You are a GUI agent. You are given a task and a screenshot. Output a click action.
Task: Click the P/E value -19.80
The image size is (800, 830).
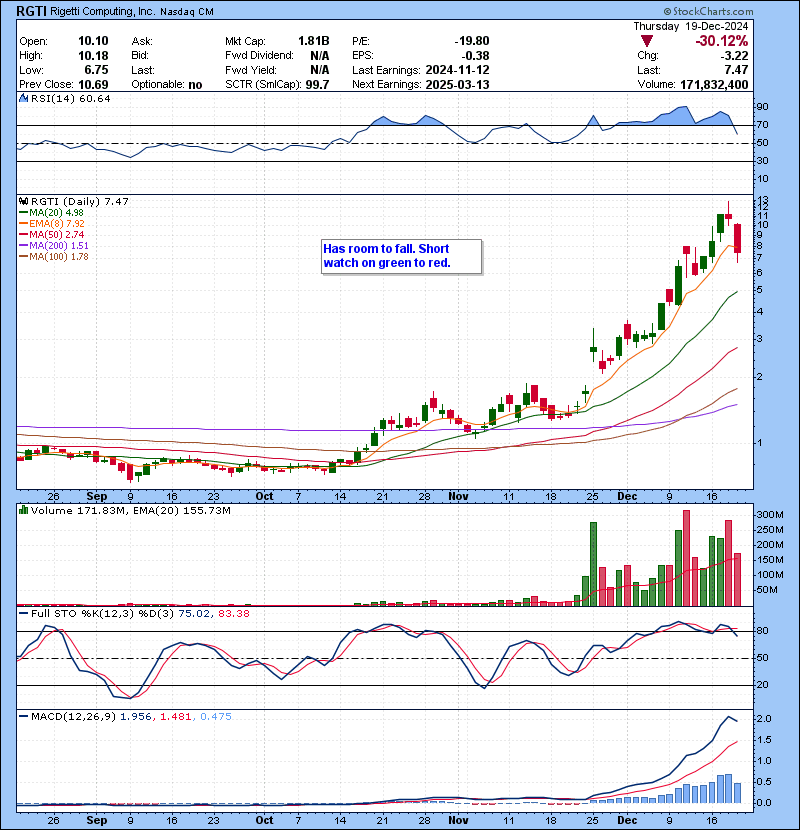[x=472, y=41]
